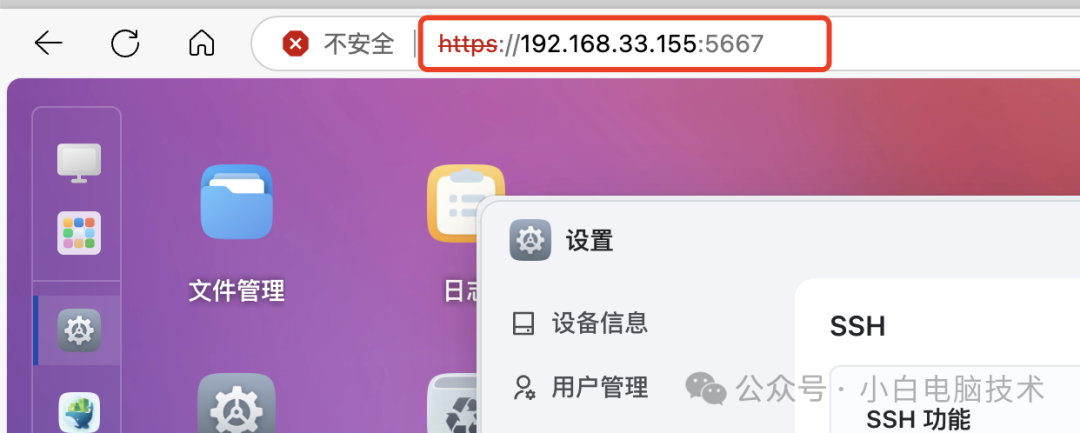The height and width of the screenshot is (433, 1080).
Task: Open the 文件管理 folder desktop icon
Action: [236, 202]
